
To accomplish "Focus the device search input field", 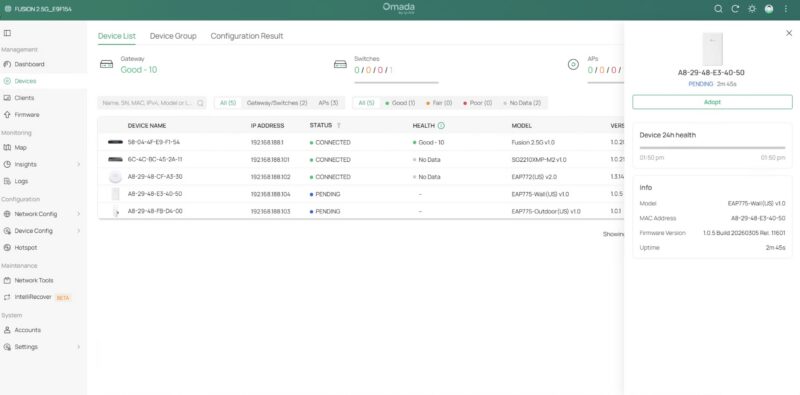I will [152, 103].
